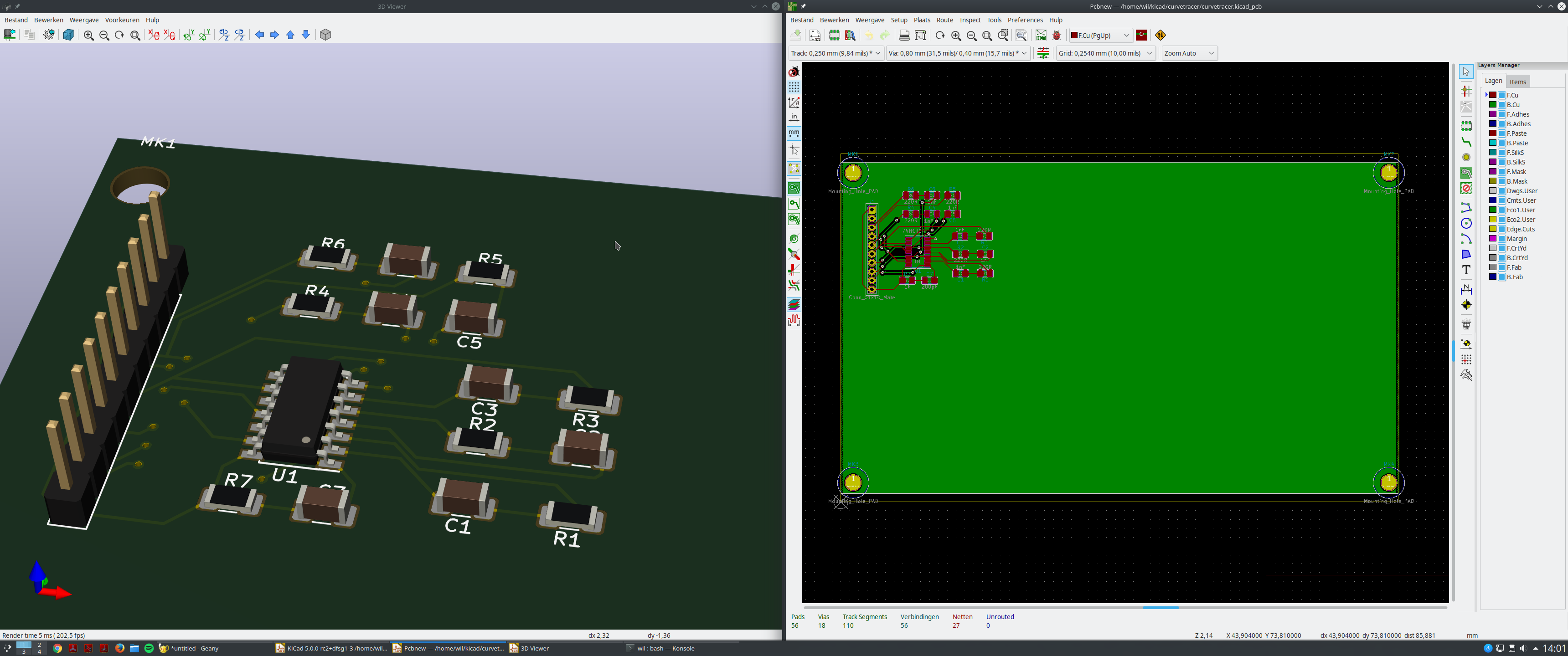Viewport: 1568px width, 656px height.
Task: Switch to Items tab in Layers Manager
Action: pos(1517,82)
